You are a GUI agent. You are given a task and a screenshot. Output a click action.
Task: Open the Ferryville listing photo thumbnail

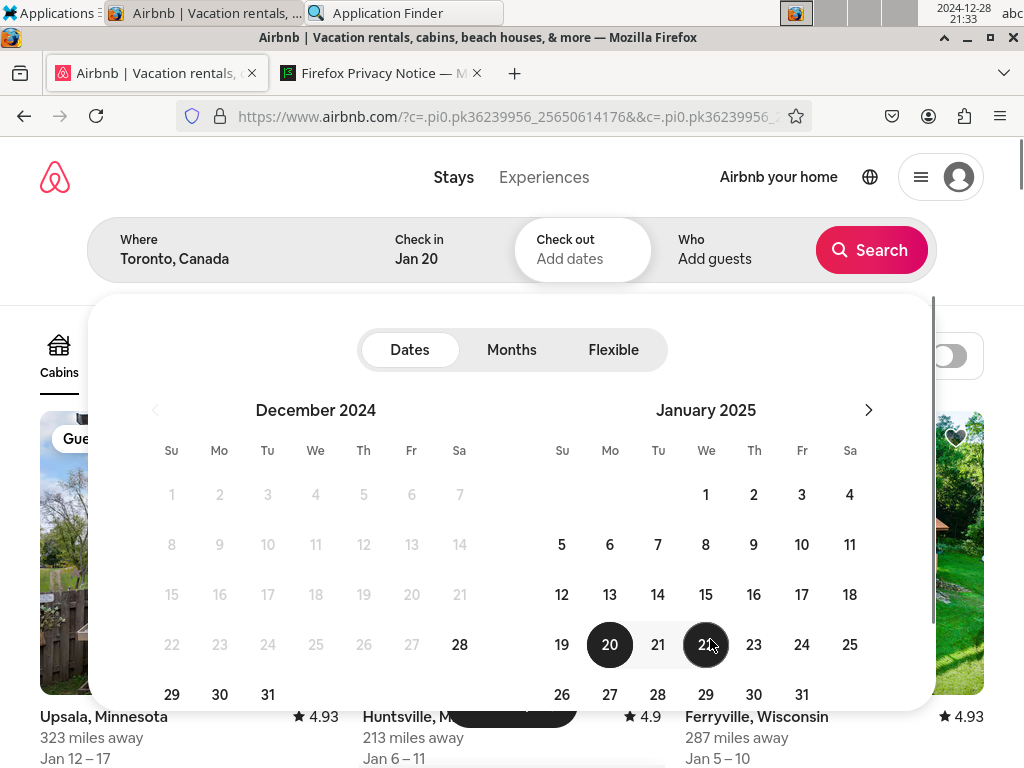click(x=959, y=553)
